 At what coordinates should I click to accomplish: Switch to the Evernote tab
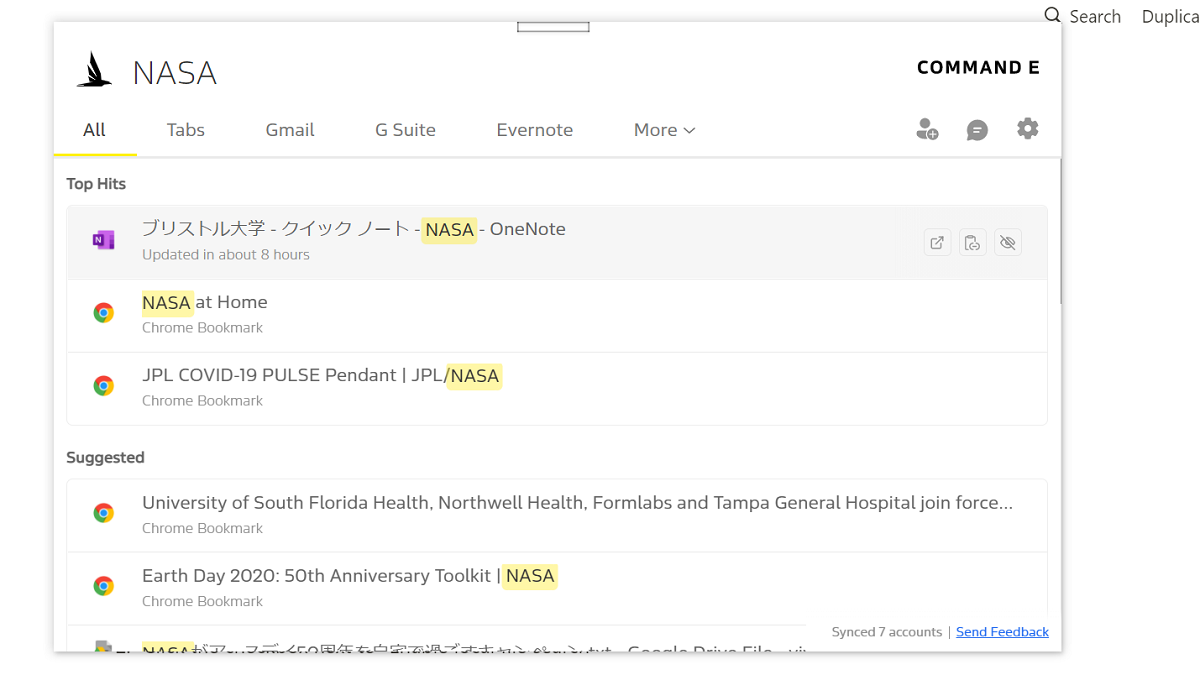click(535, 130)
